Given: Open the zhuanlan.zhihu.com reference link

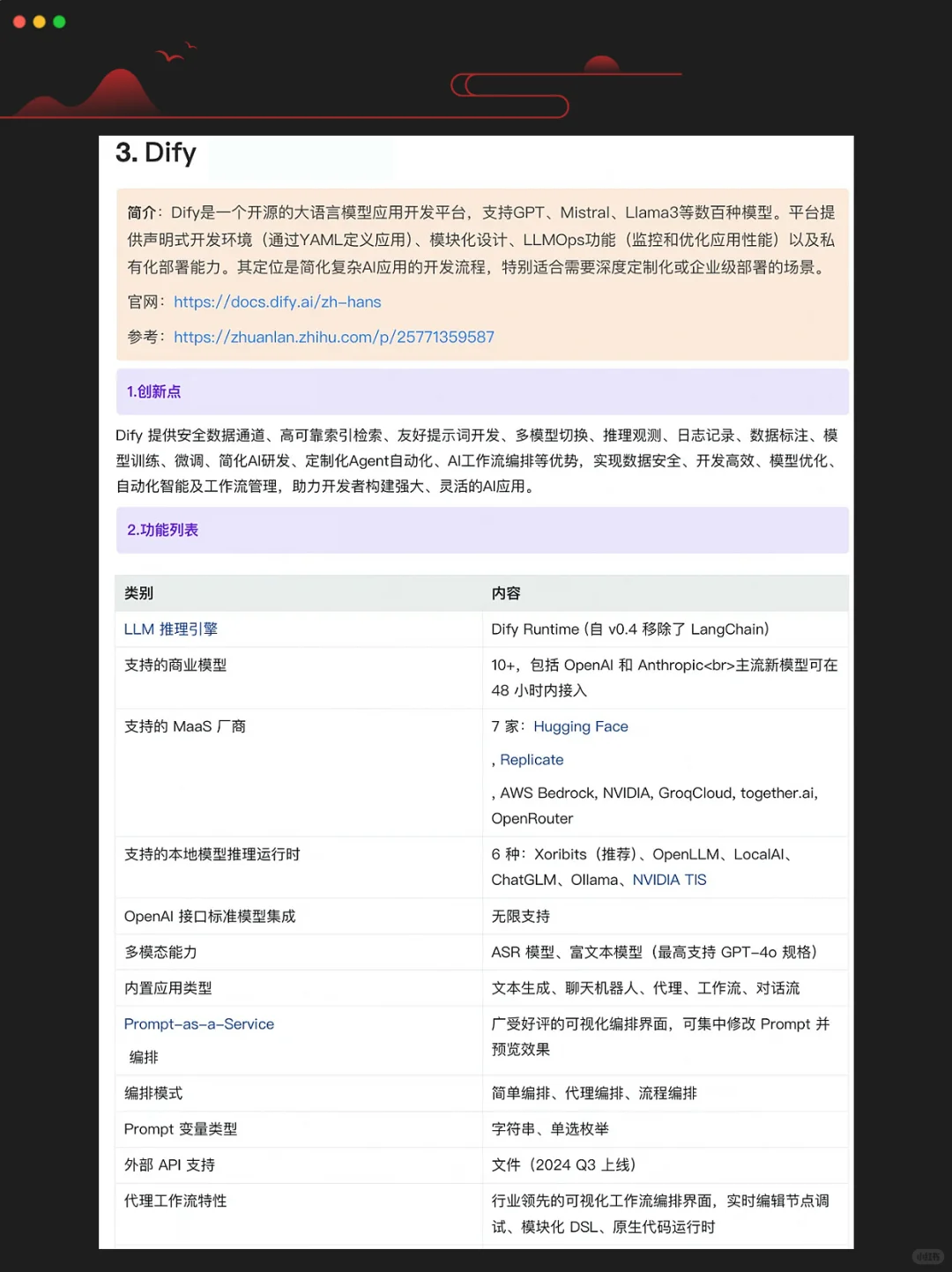Looking at the screenshot, I should tap(334, 337).
